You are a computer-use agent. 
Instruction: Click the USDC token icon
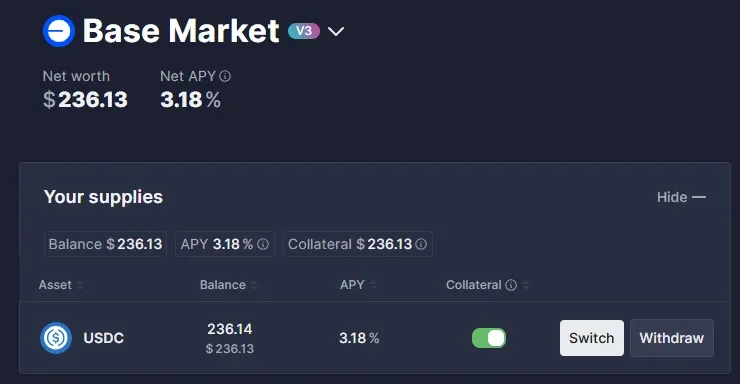[56, 338]
